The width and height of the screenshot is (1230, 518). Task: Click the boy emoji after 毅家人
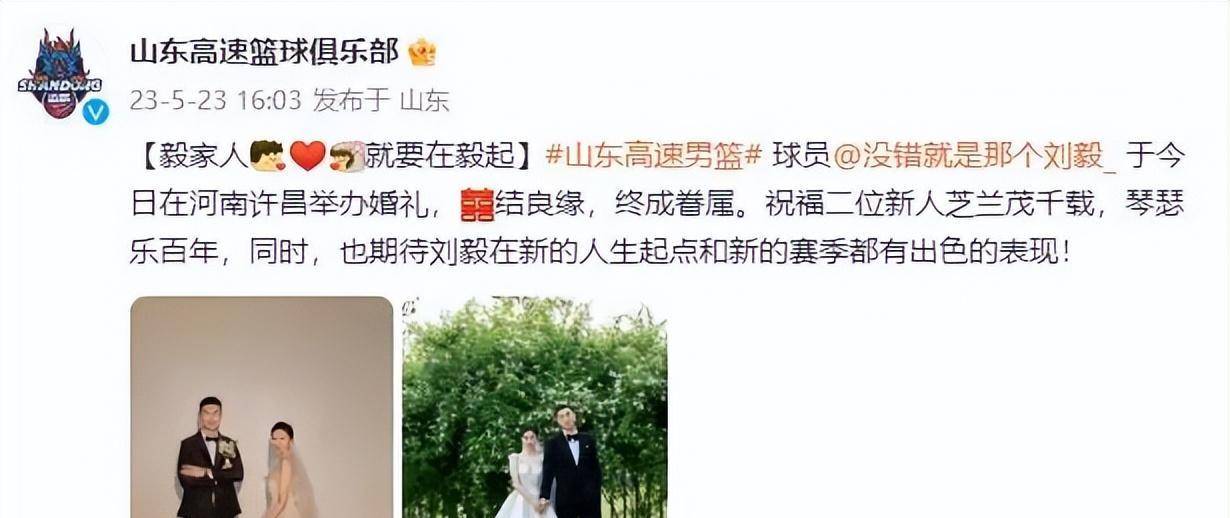pos(268,156)
